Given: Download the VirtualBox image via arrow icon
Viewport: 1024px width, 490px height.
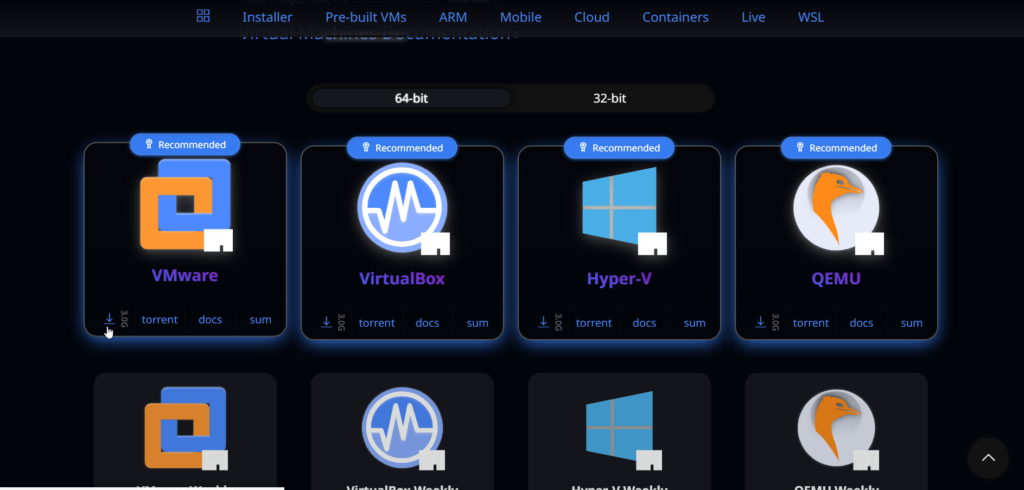Looking at the screenshot, I should [326, 323].
